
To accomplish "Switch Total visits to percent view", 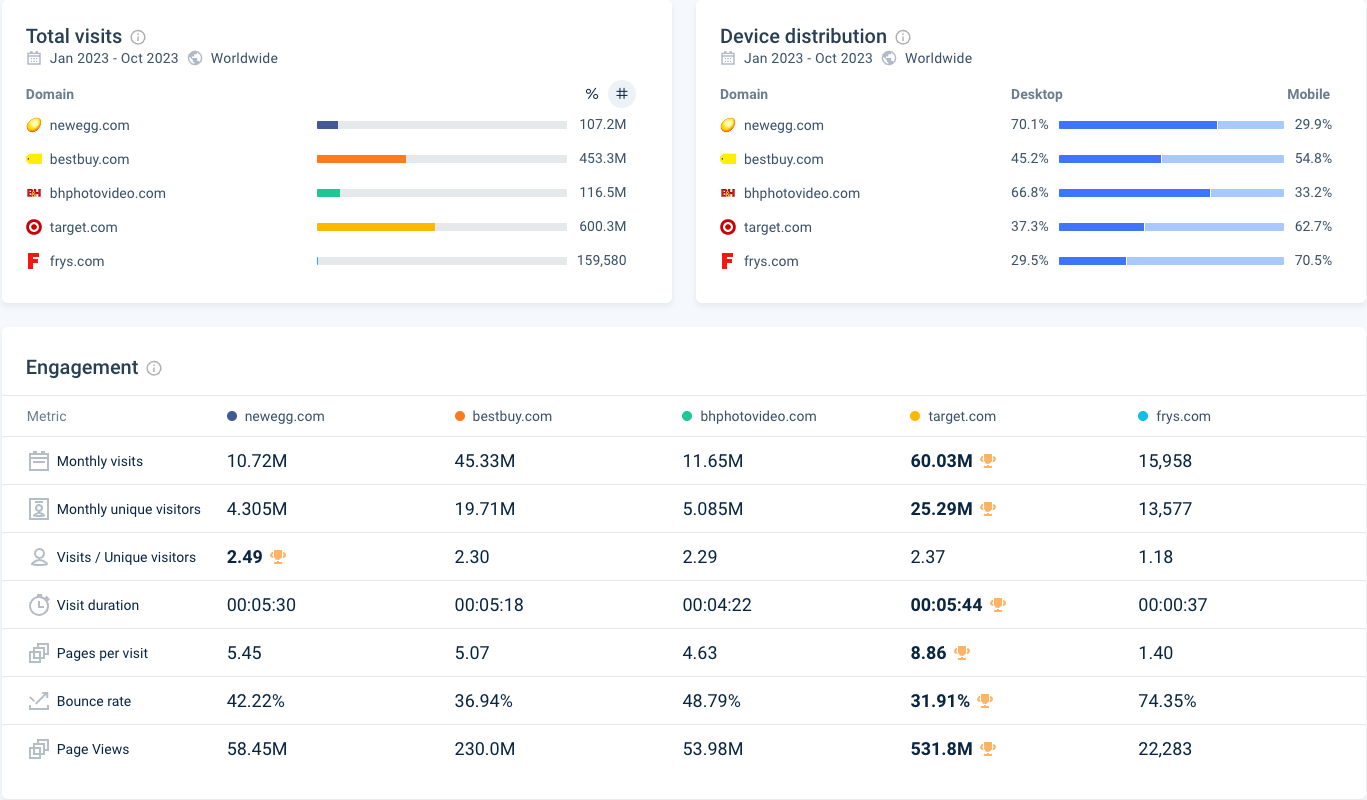I will (592, 94).
